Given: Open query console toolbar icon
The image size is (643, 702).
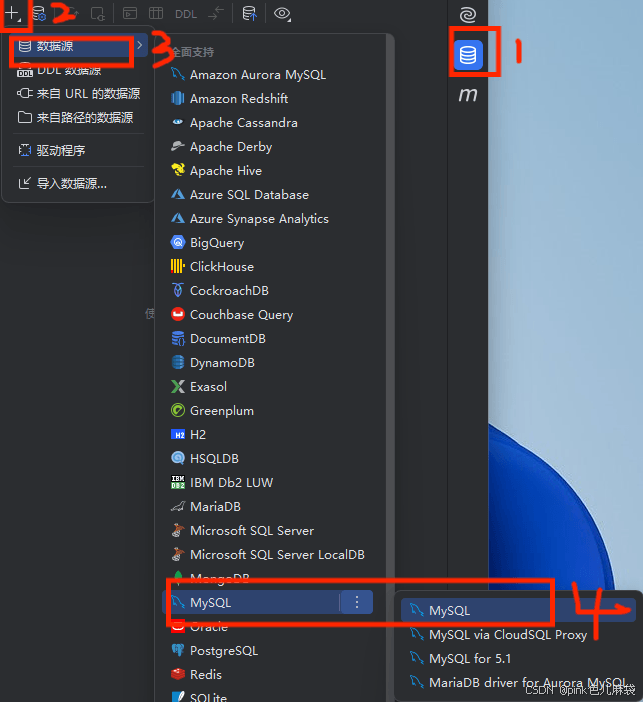Looking at the screenshot, I should point(130,13).
